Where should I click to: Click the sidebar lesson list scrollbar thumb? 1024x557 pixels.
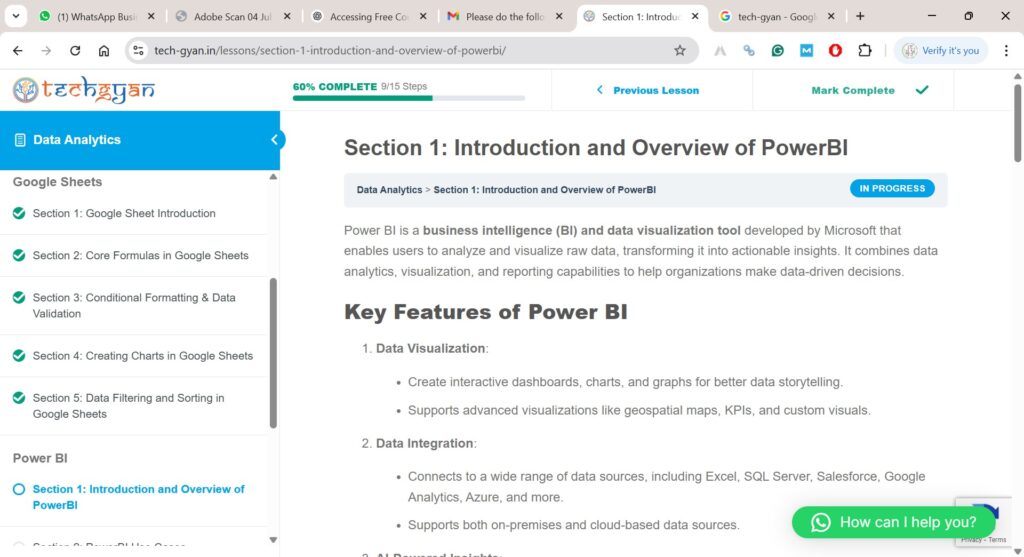pyautogui.click(x=273, y=353)
